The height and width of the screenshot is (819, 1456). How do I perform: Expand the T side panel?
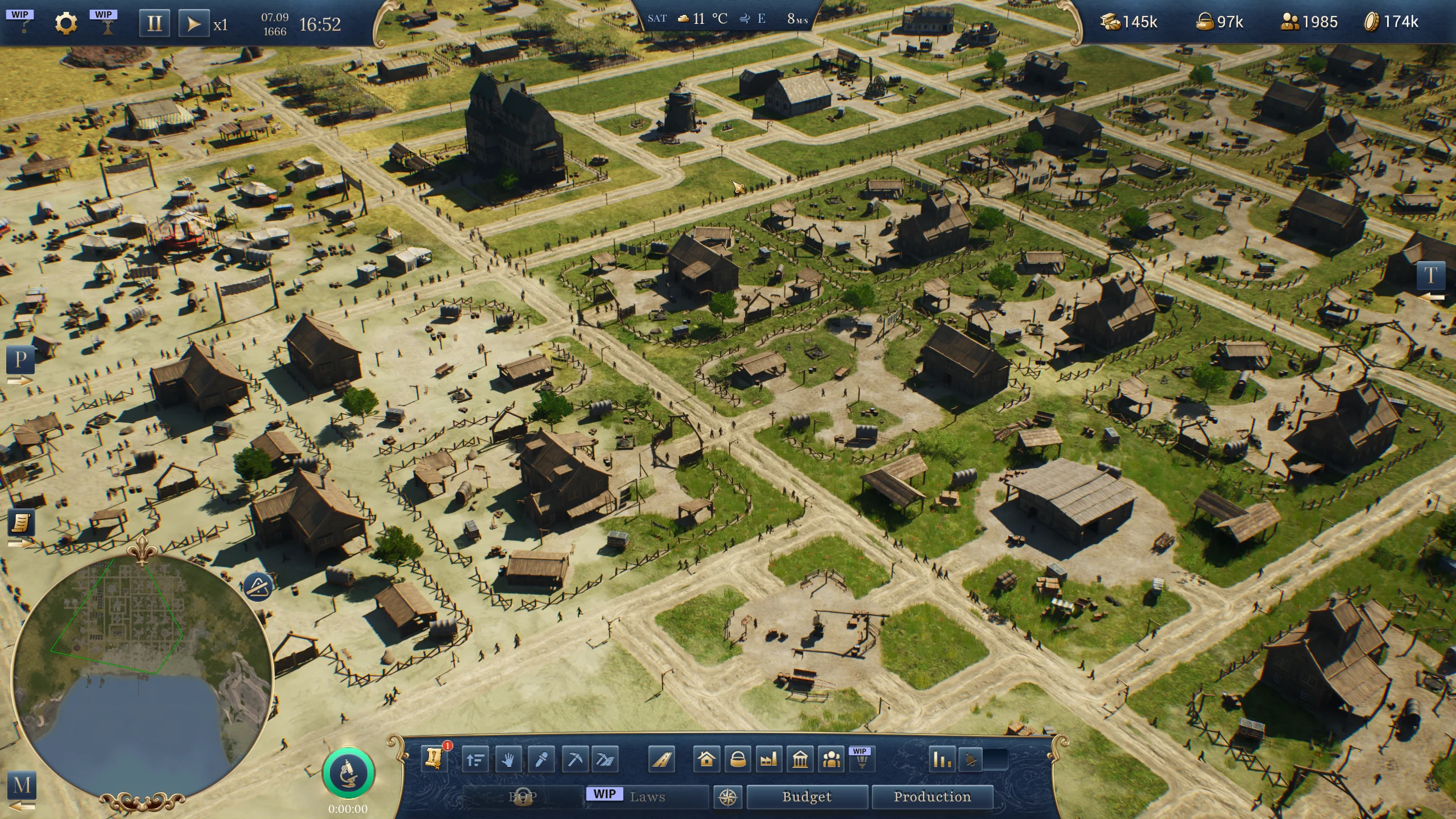[1430, 275]
